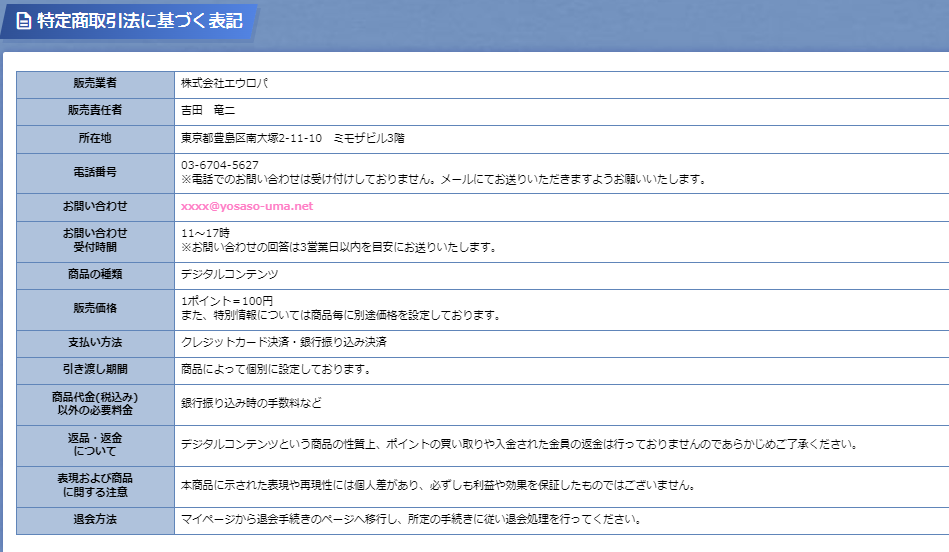Select the 返品・返金について label cell
The height and width of the screenshot is (552, 949).
(x=95, y=445)
